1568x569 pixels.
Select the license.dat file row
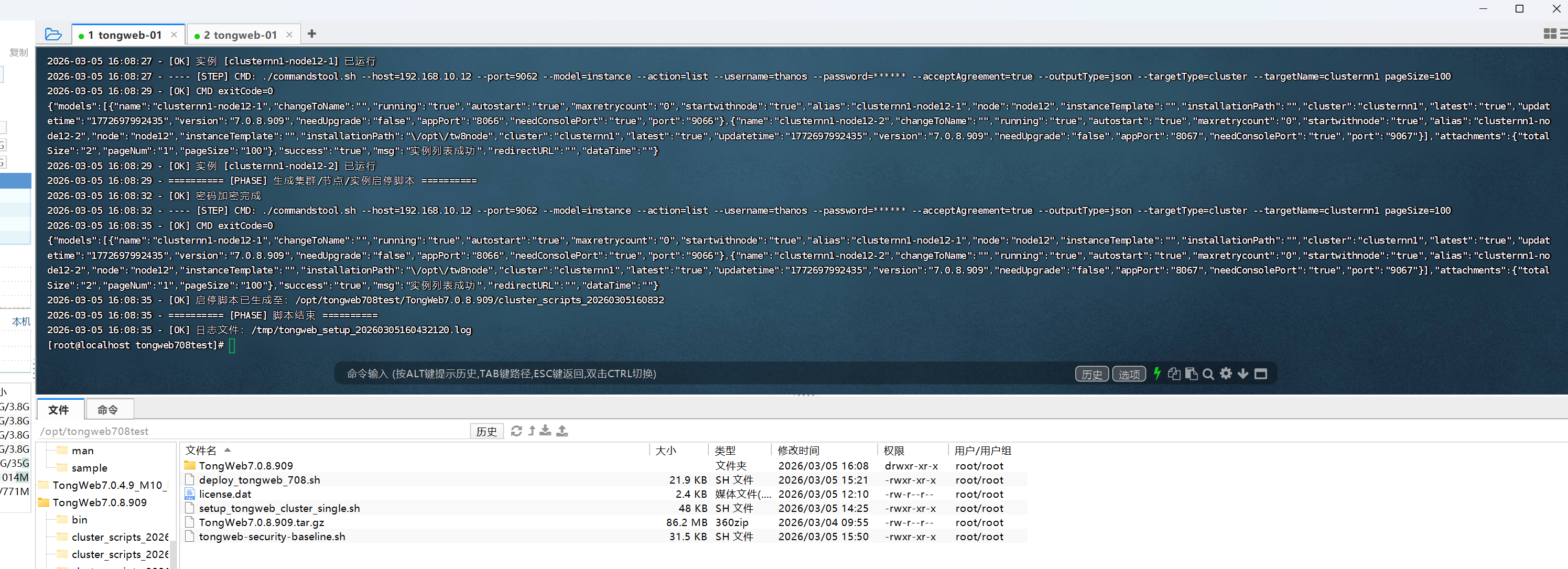point(605,494)
